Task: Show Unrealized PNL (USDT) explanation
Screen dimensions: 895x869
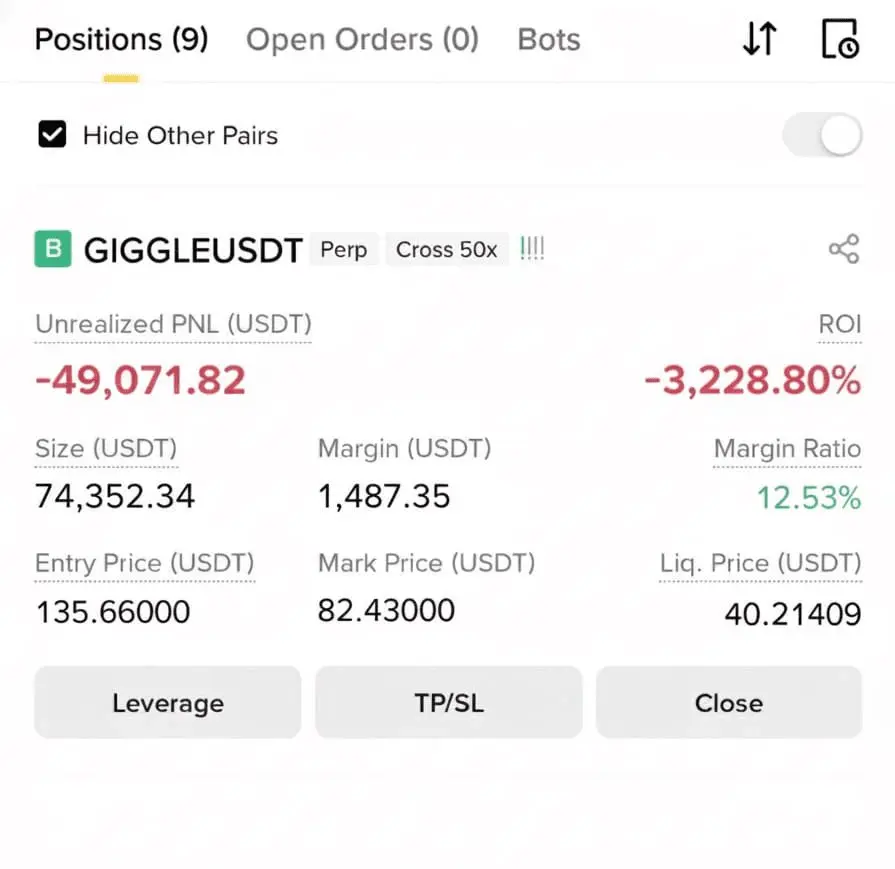Action: (x=174, y=324)
